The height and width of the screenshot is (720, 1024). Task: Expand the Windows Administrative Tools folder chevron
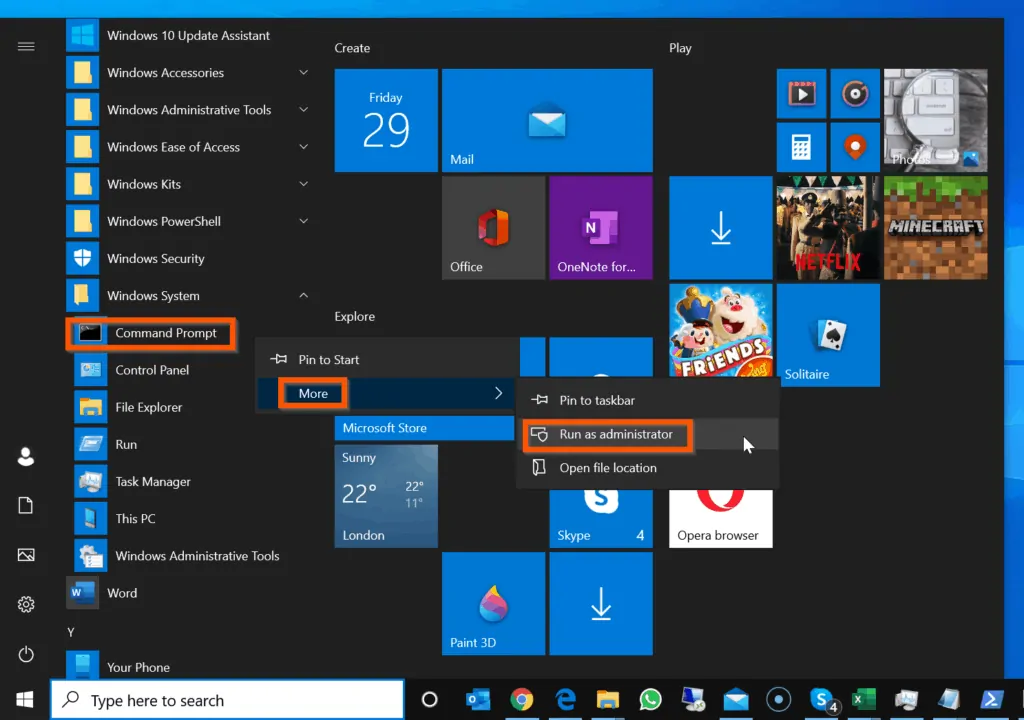304,110
